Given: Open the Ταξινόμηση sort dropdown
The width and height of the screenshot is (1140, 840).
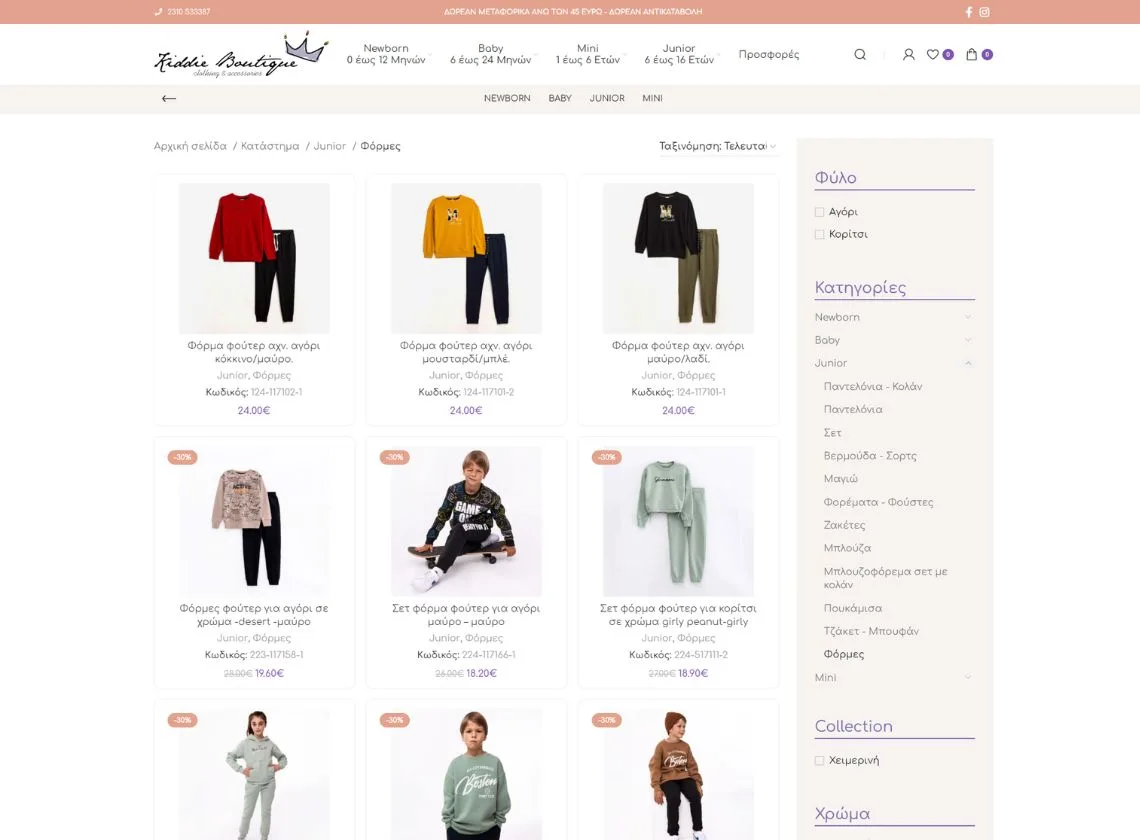Looking at the screenshot, I should [x=718, y=146].
